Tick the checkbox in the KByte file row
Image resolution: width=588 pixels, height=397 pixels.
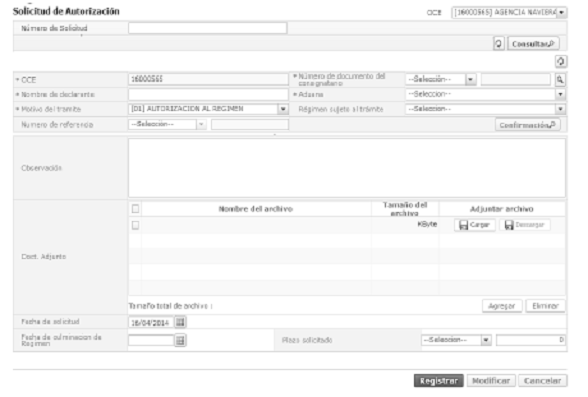(135, 225)
